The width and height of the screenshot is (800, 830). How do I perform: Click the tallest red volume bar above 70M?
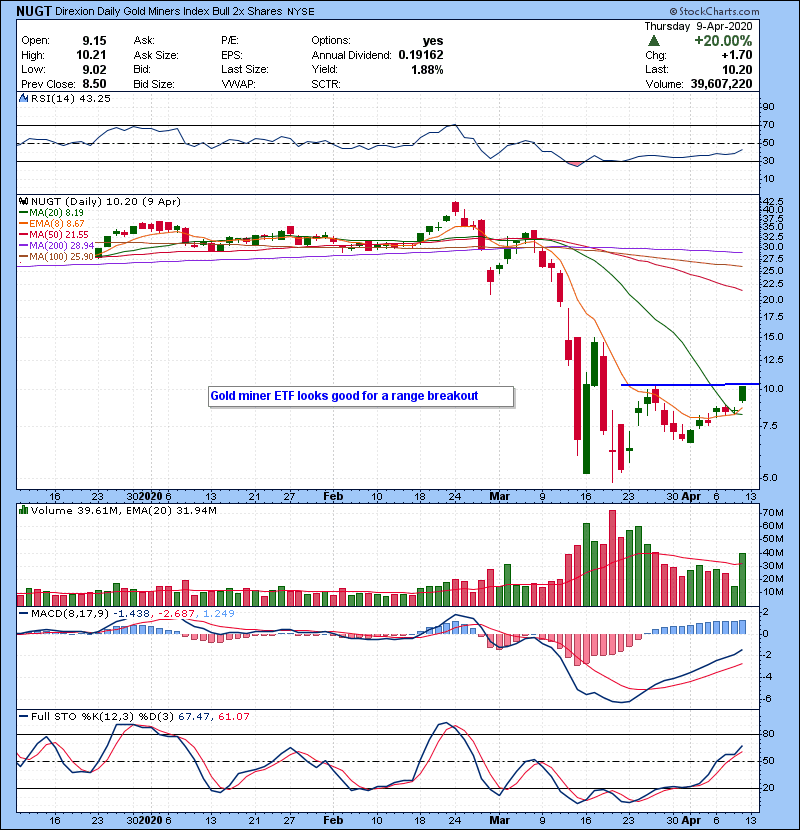[612, 558]
